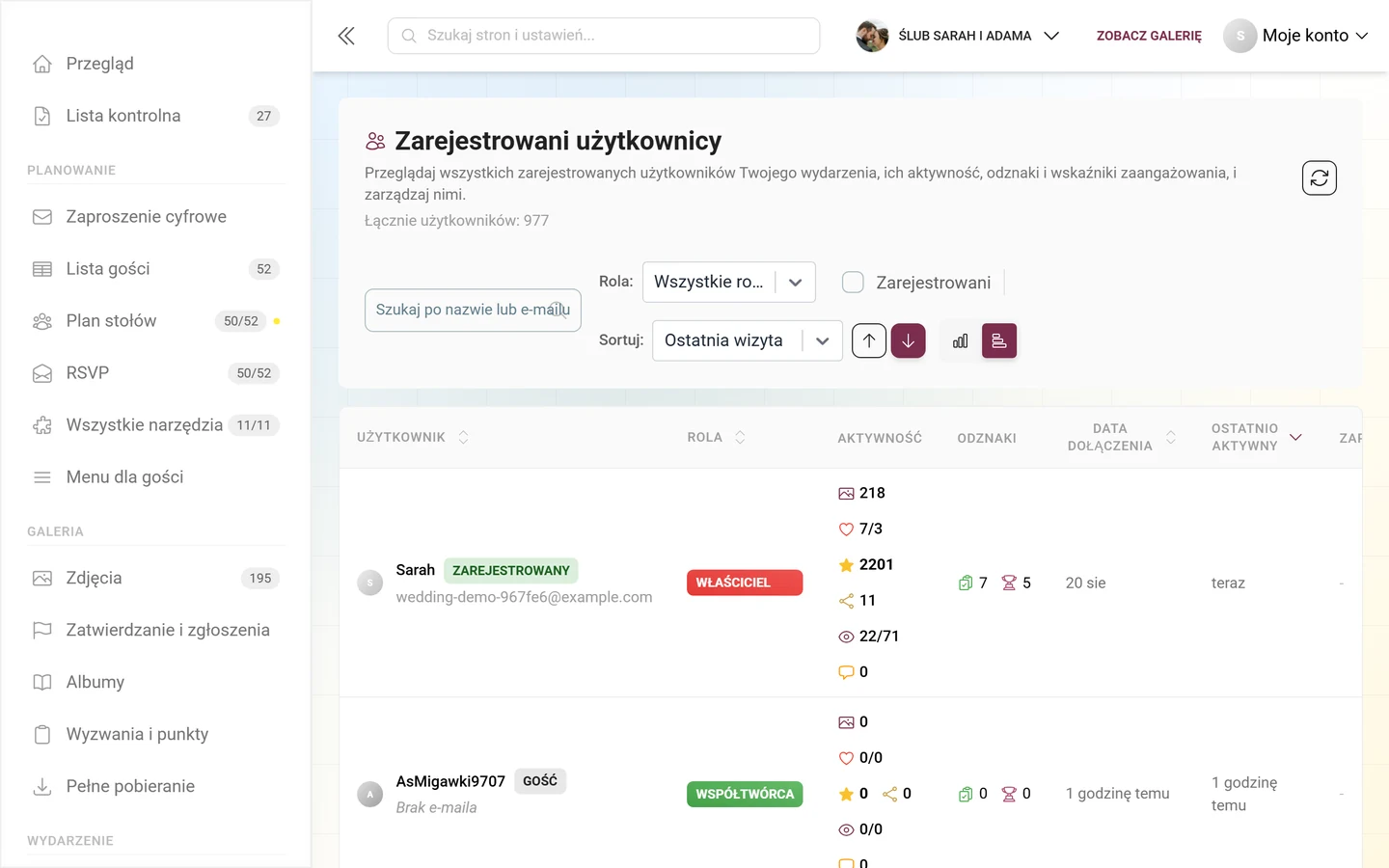The image size is (1389, 868).
Task: Click the Gość tag for AsMigawki9707
Action: click(540, 780)
